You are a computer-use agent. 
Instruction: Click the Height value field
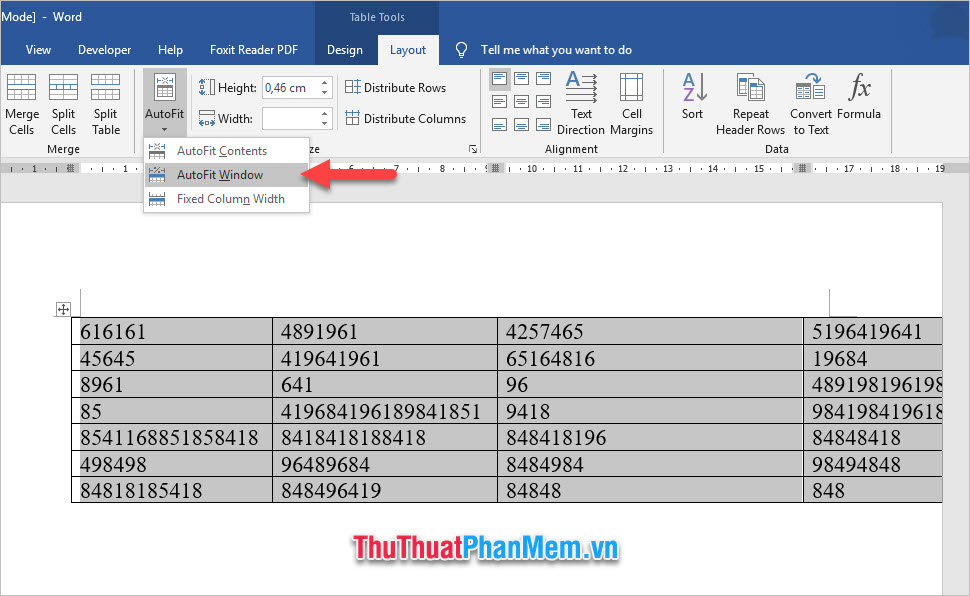pos(290,88)
